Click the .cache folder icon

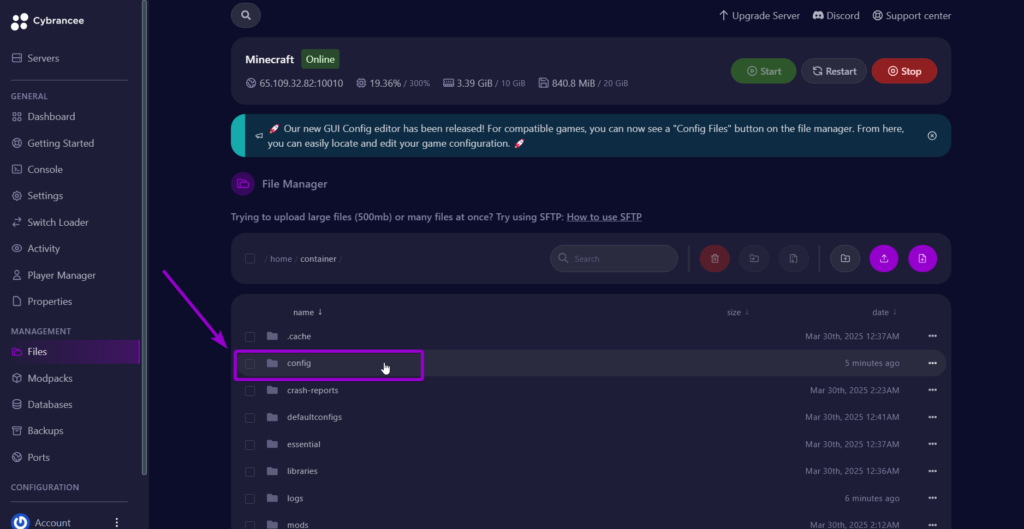point(272,336)
